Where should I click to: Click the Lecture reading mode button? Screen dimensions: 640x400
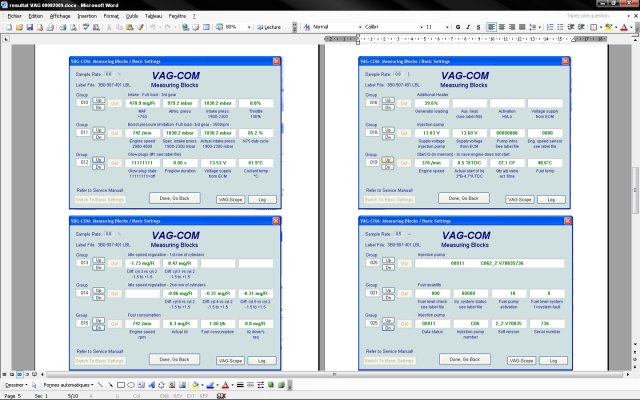[269, 27]
